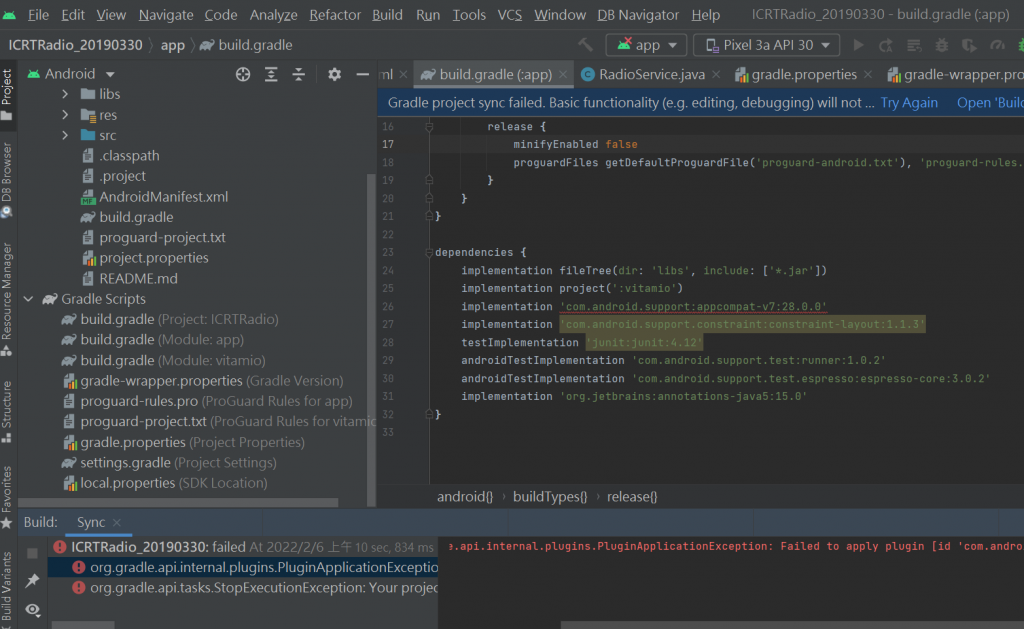Screen dimensions: 1024x629
Task: Open the DB Navigator menu
Action: click(638, 14)
